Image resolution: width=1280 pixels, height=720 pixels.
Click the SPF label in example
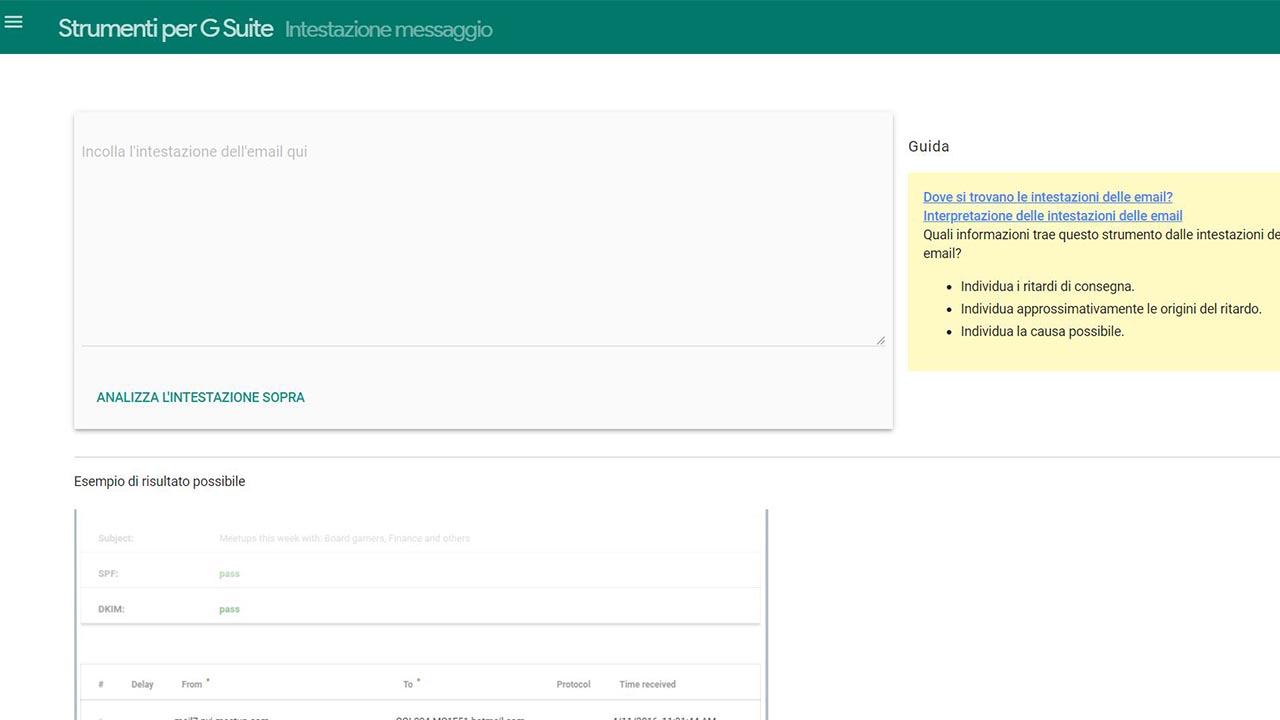(109, 574)
